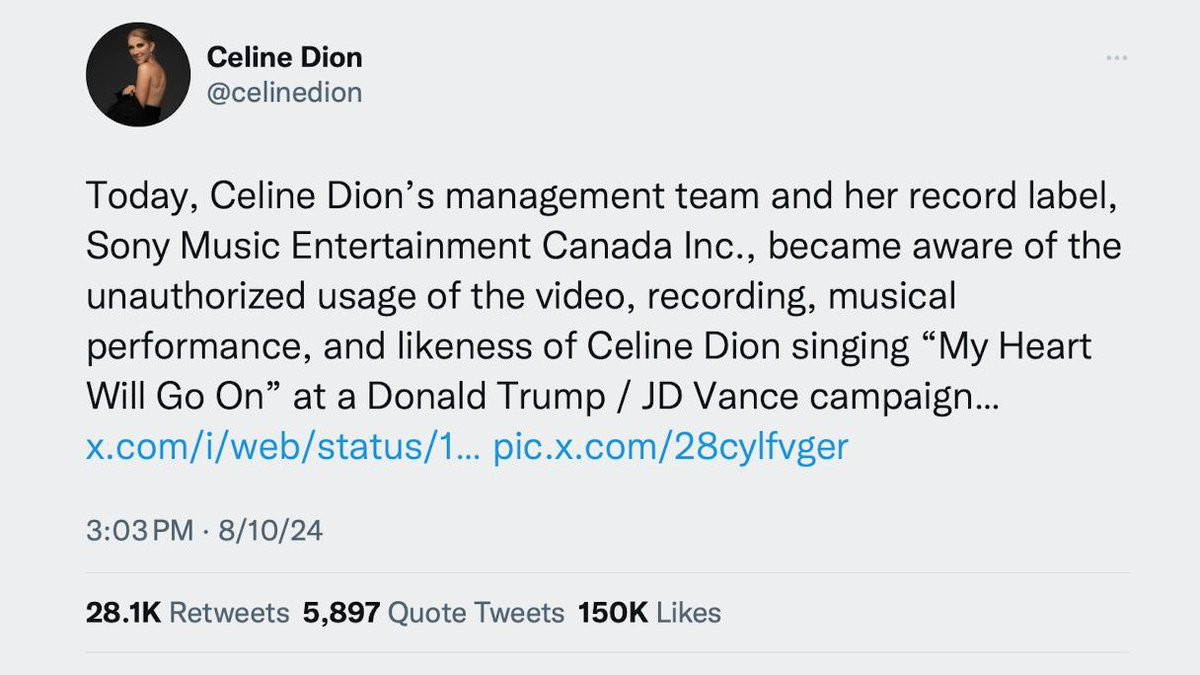Click the @celinedion handle
The image size is (1200, 675).
point(284,93)
